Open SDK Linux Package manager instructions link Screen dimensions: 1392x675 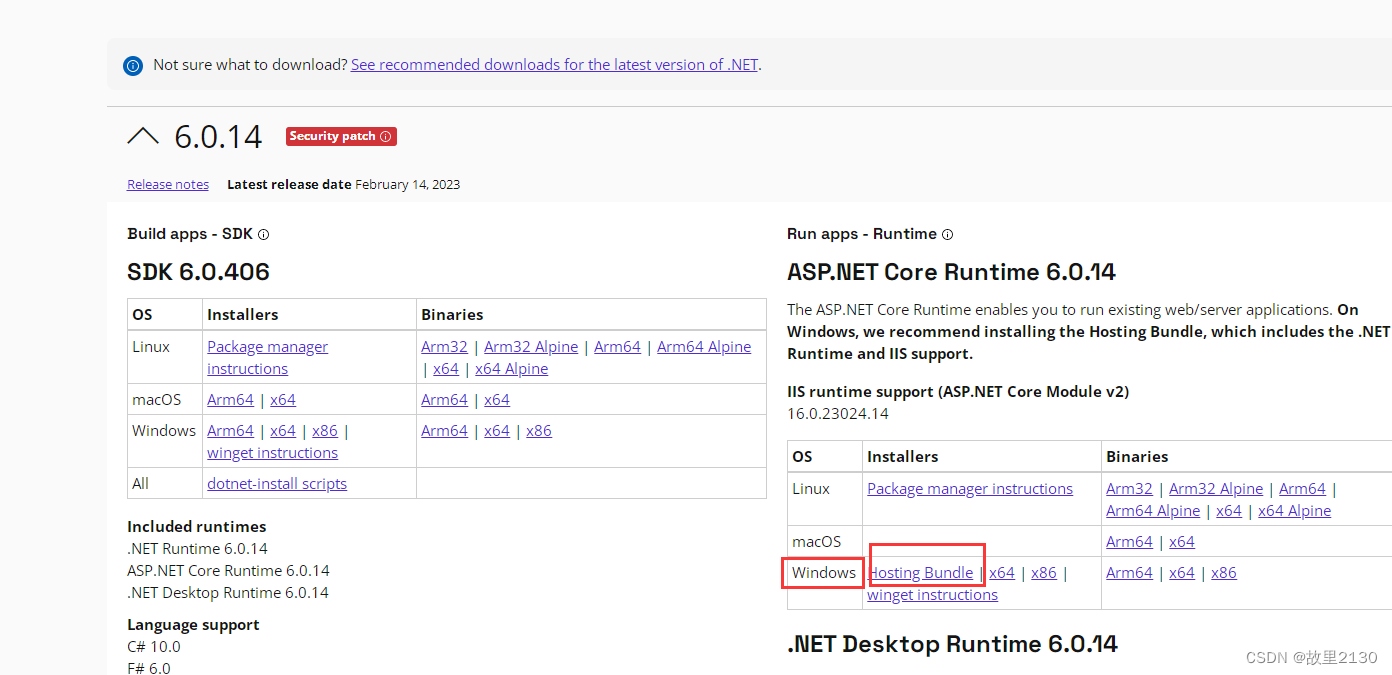coord(267,357)
